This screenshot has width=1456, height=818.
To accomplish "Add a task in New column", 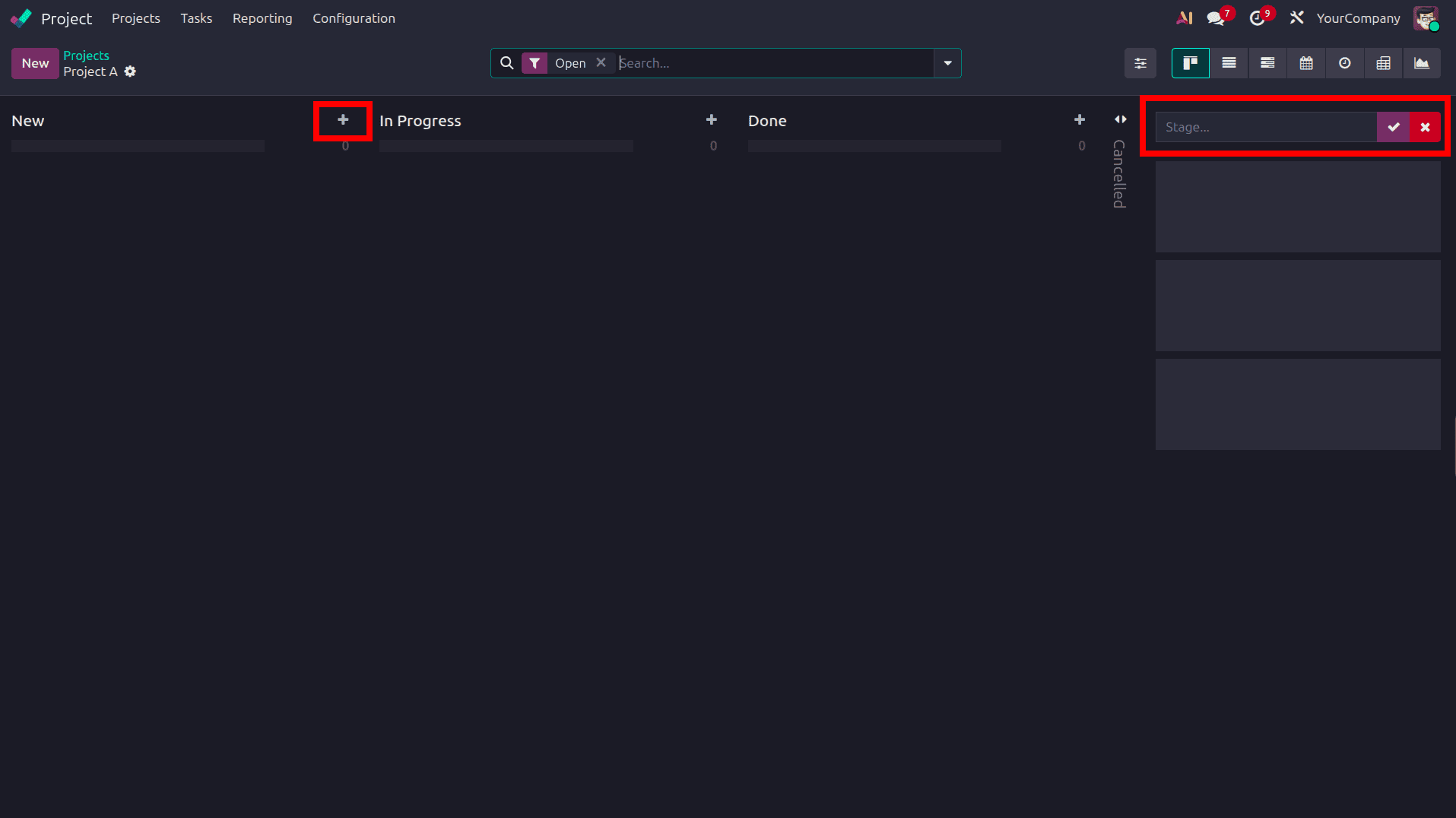I will (343, 120).
